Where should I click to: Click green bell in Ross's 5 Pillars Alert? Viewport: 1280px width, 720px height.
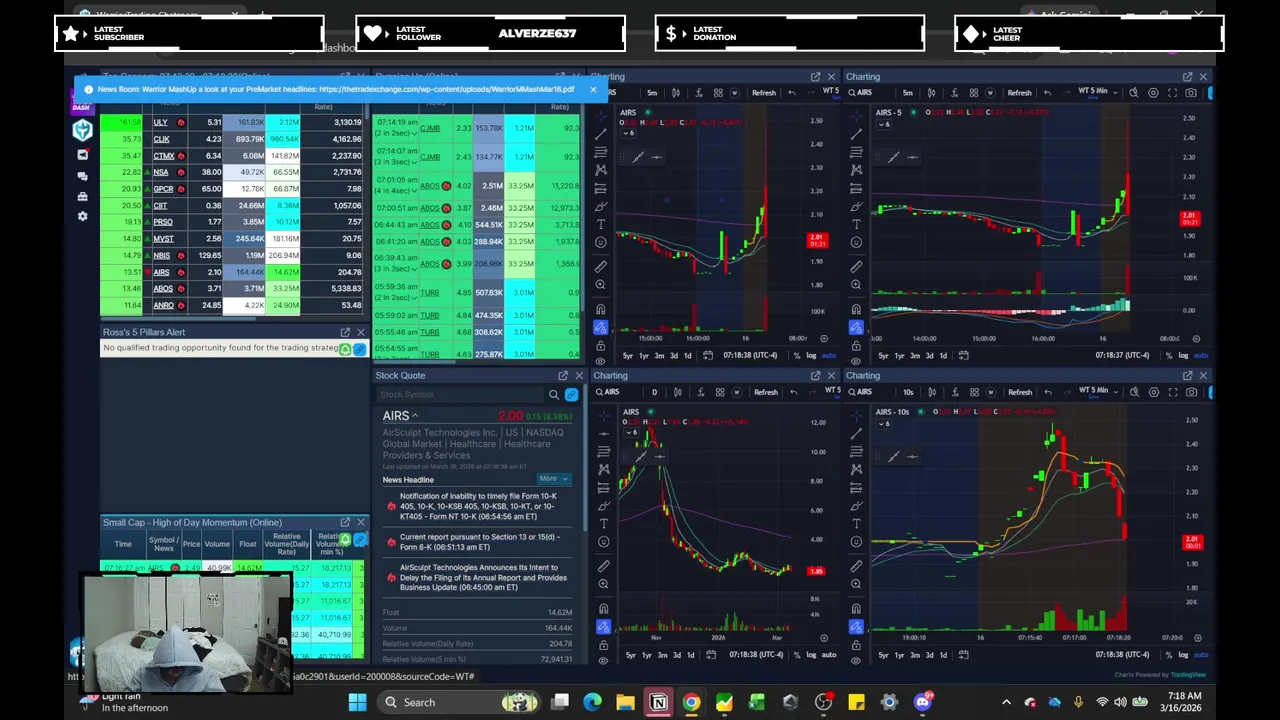click(x=345, y=348)
